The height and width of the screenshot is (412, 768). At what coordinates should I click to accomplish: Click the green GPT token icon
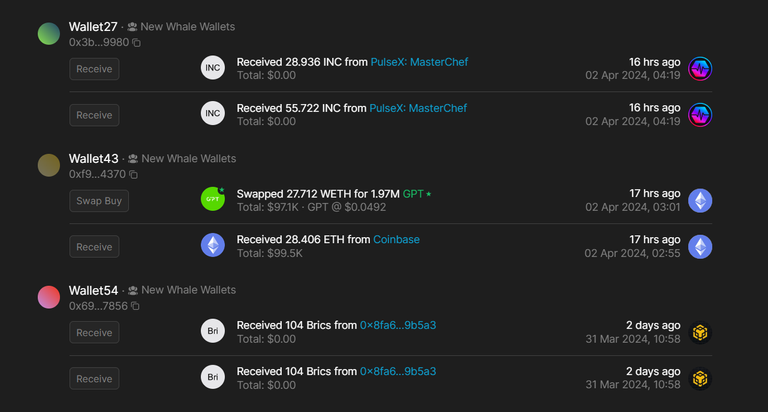213,199
